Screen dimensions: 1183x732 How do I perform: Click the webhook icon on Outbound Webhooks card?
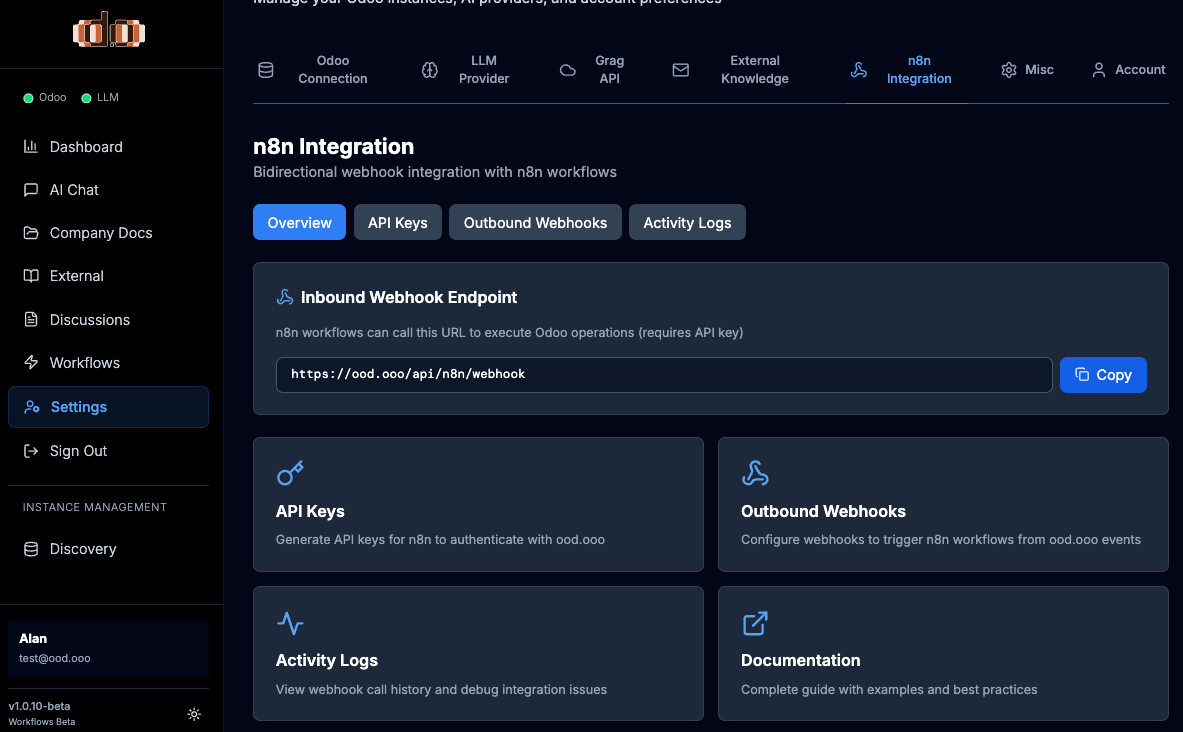[x=755, y=473]
